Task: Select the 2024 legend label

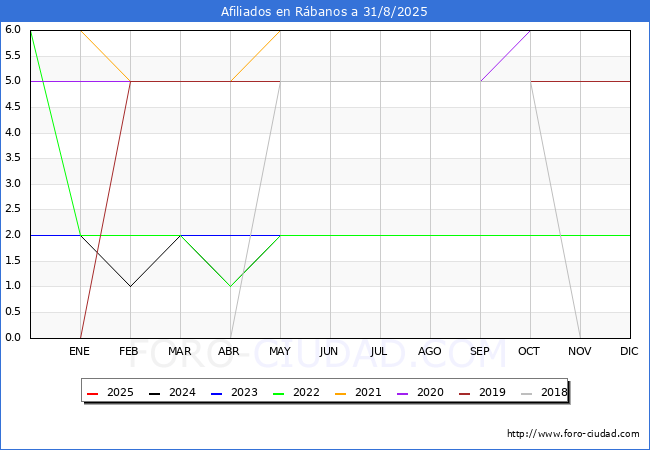Action: point(182,392)
